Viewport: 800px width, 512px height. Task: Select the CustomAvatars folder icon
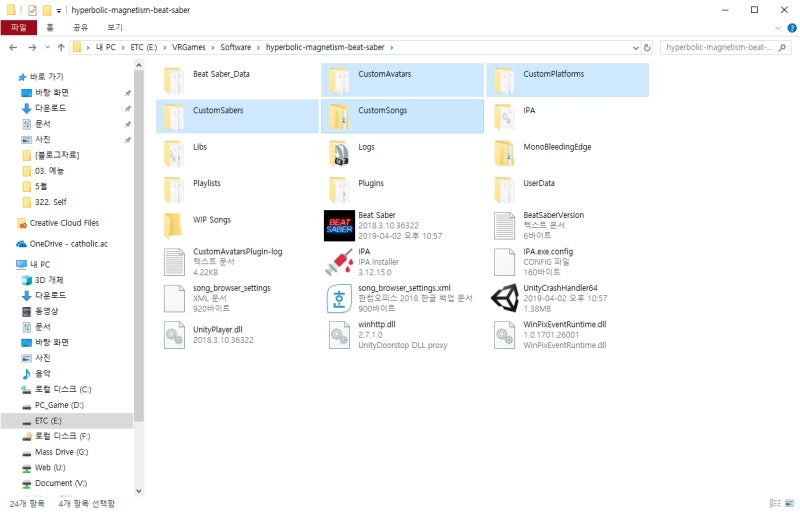pos(339,81)
